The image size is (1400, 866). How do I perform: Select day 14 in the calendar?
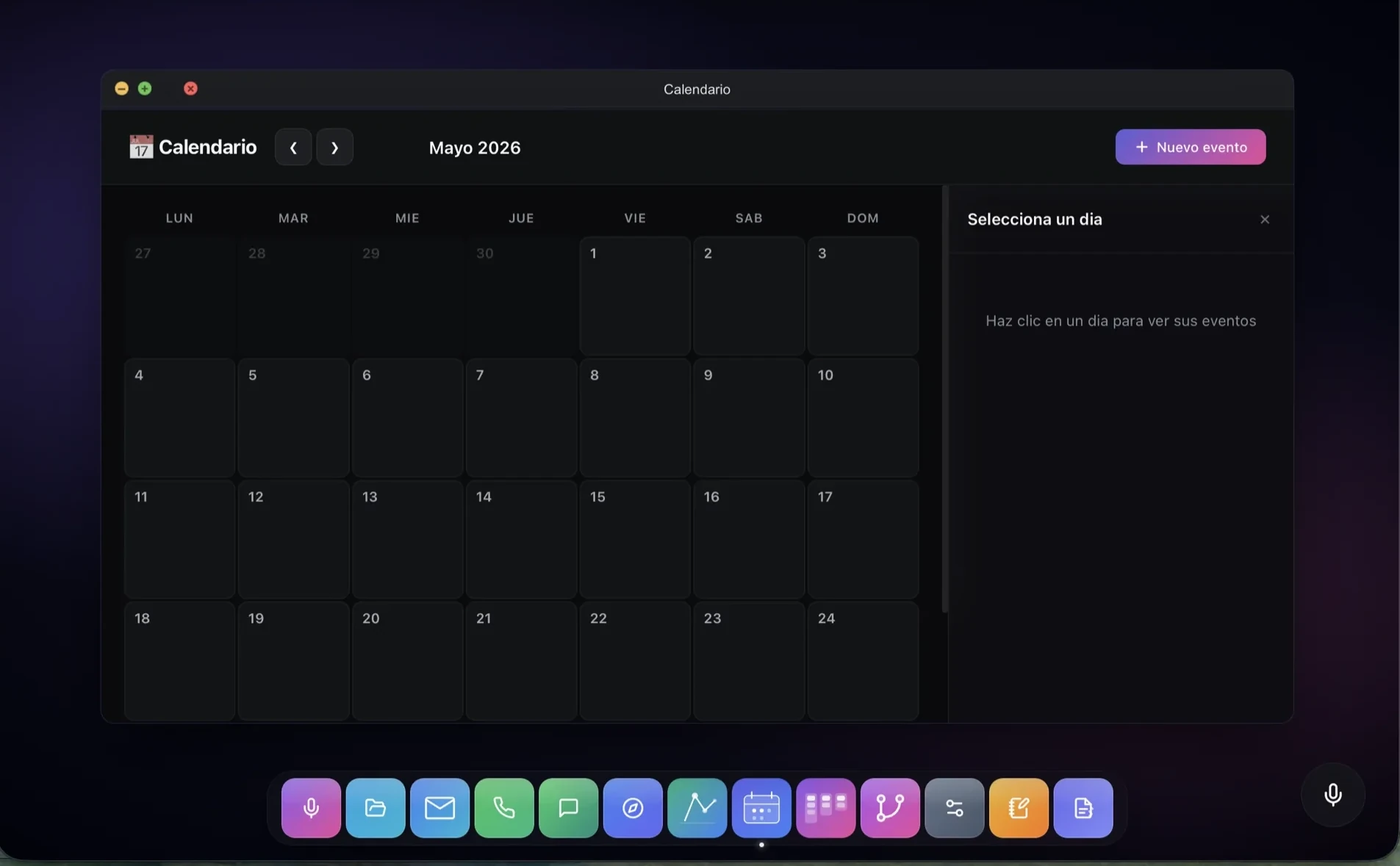tap(521, 540)
